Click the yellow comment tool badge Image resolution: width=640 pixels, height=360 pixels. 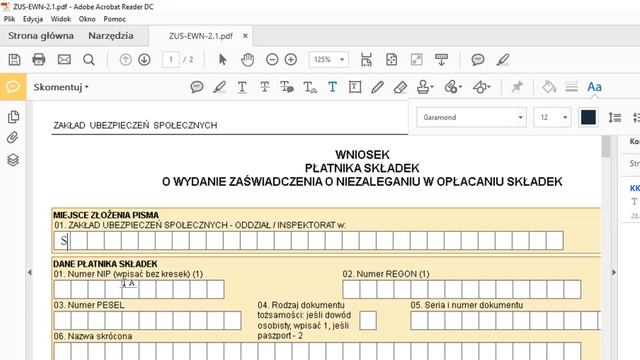tap(13, 87)
